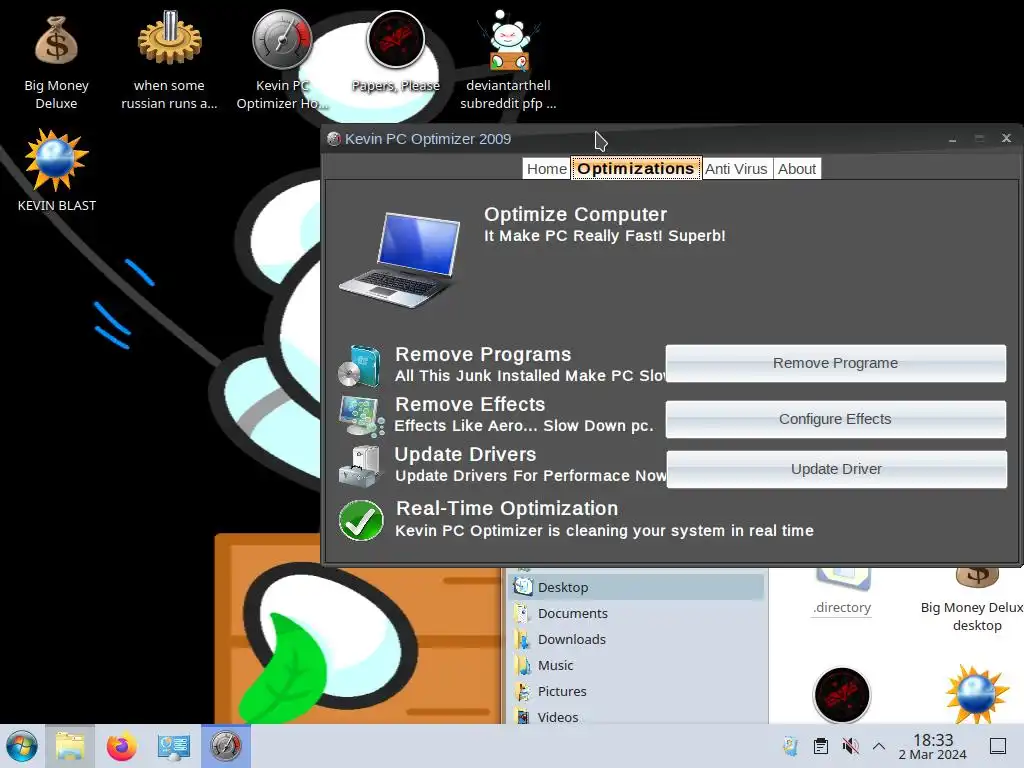1024x768 pixels.
Task: Open the file manager taskbar icon
Action: (x=70, y=746)
